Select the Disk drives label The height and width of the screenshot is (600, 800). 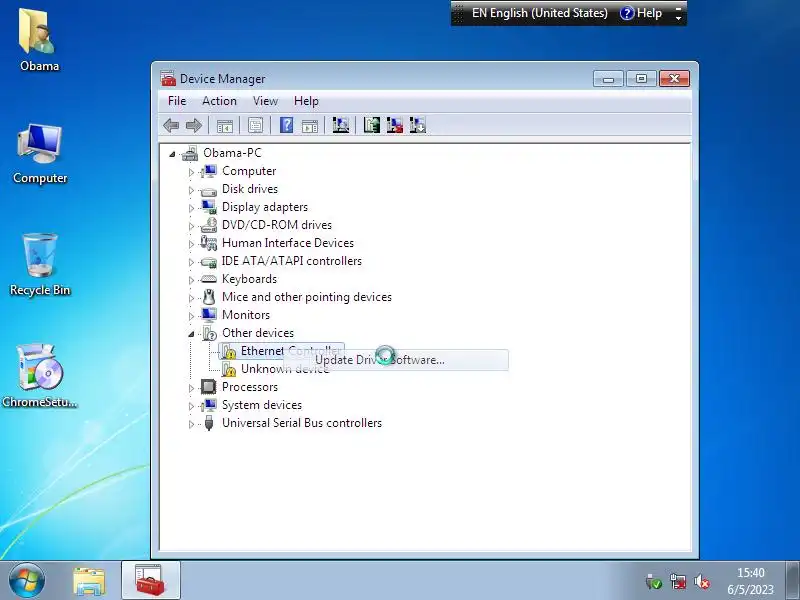[249, 189]
